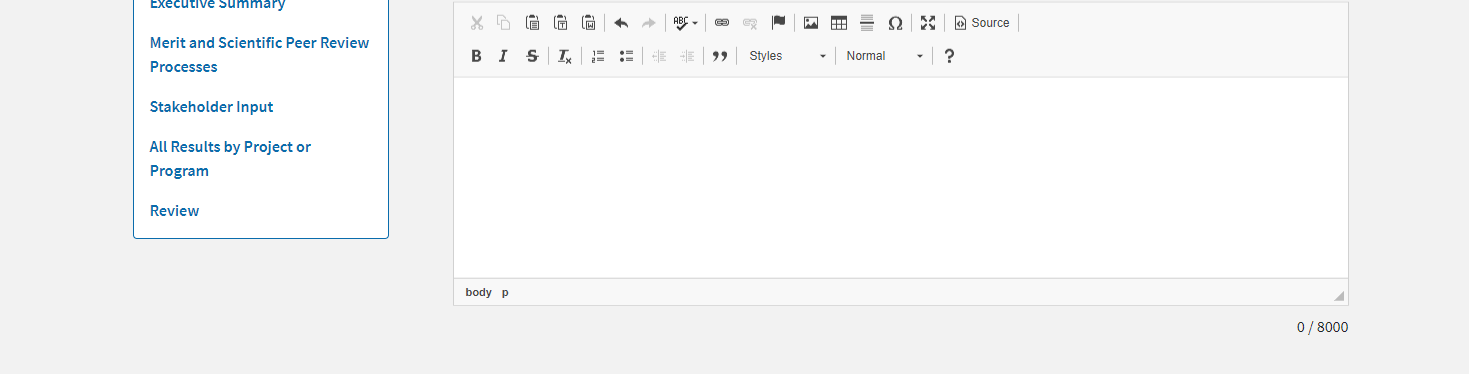1469x374 pixels.
Task: Click the Copy icon in editor toolbar
Action: [504, 23]
